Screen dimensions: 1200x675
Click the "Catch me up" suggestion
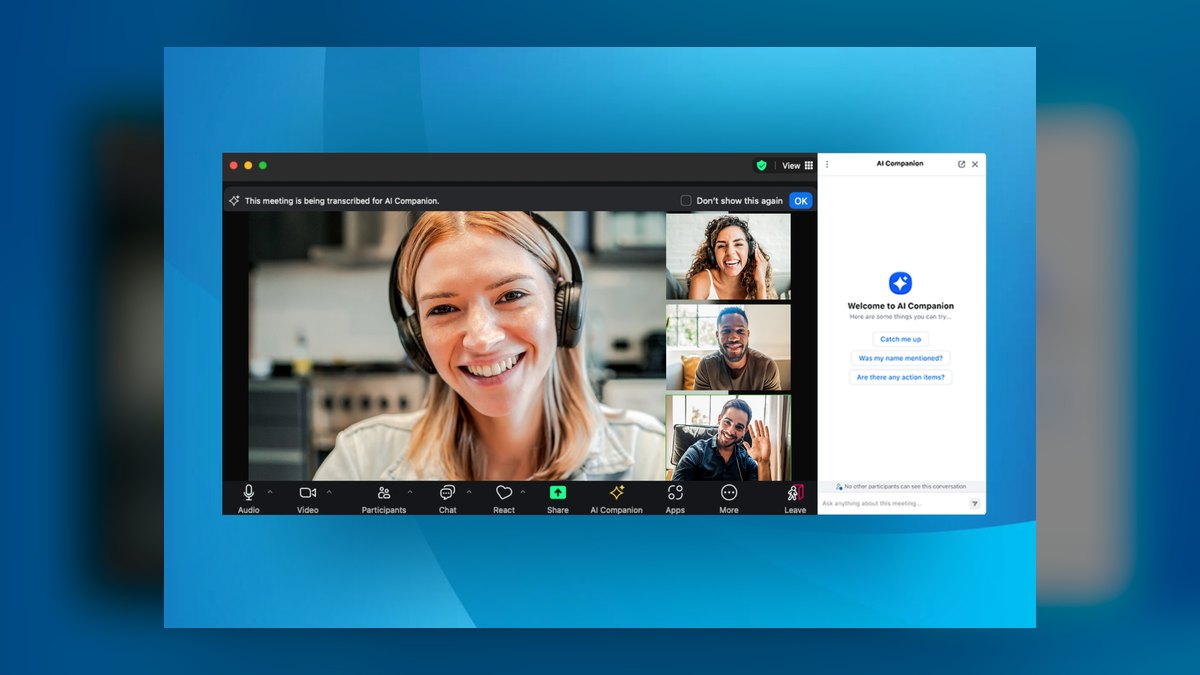coord(901,339)
